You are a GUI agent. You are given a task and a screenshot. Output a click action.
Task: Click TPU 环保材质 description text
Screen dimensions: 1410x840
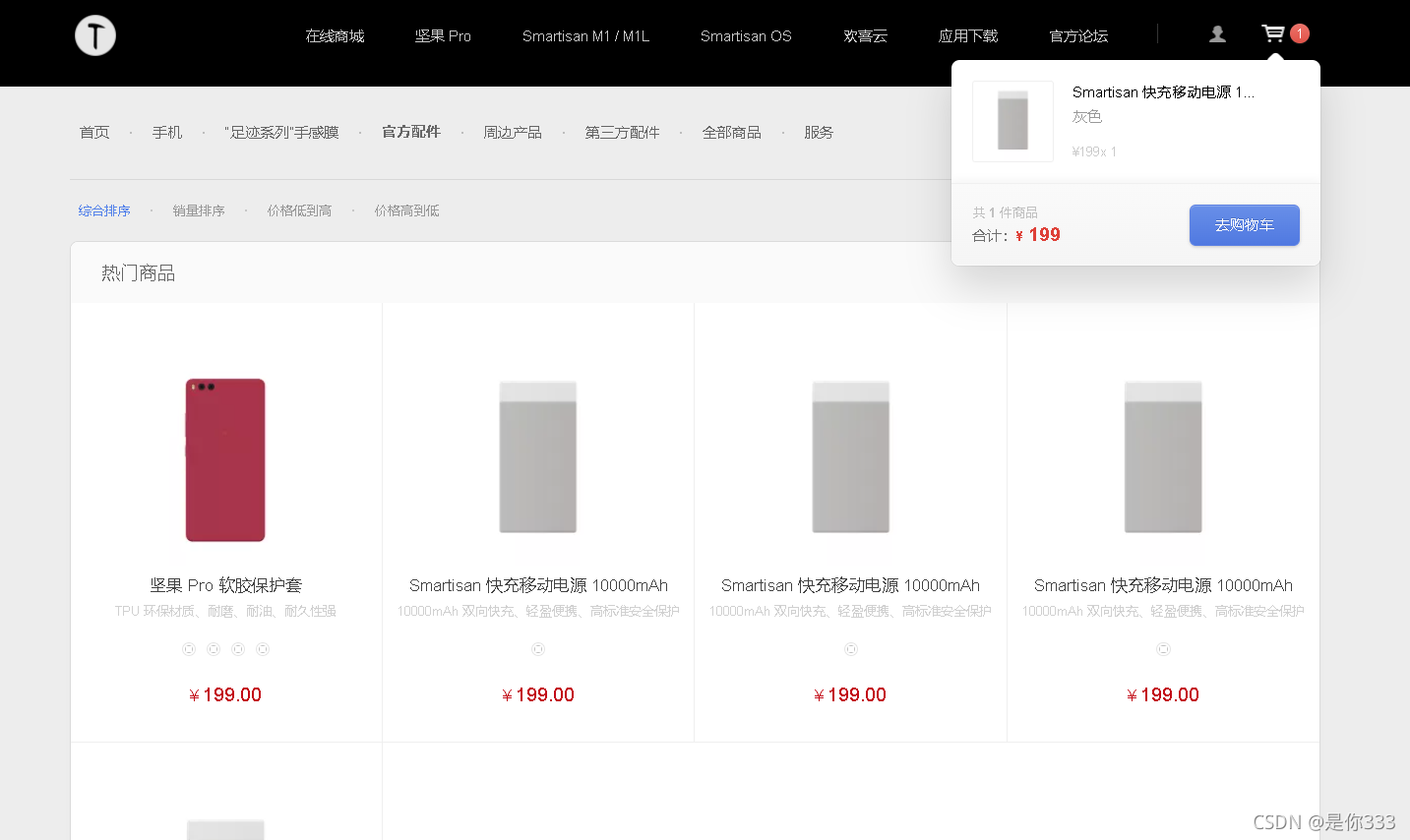click(x=225, y=611)
